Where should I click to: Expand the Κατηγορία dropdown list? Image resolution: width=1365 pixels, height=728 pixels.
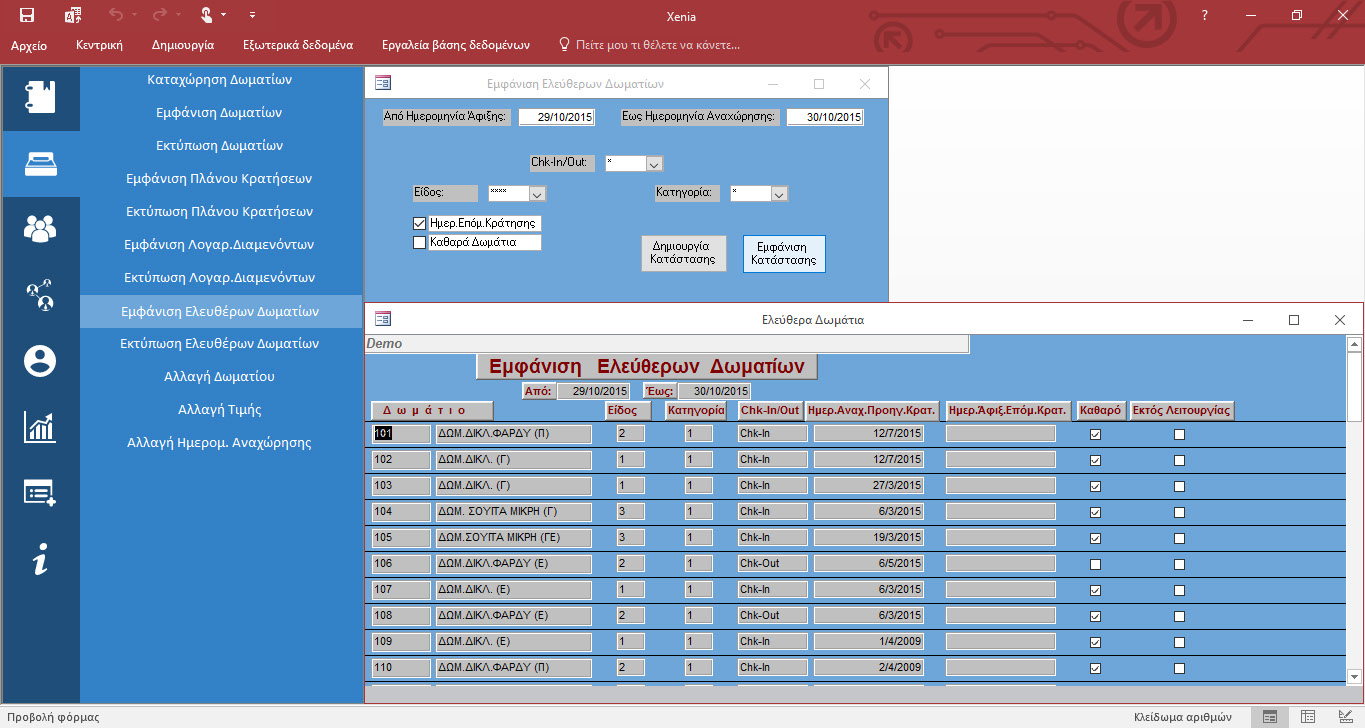pos(780,194)
